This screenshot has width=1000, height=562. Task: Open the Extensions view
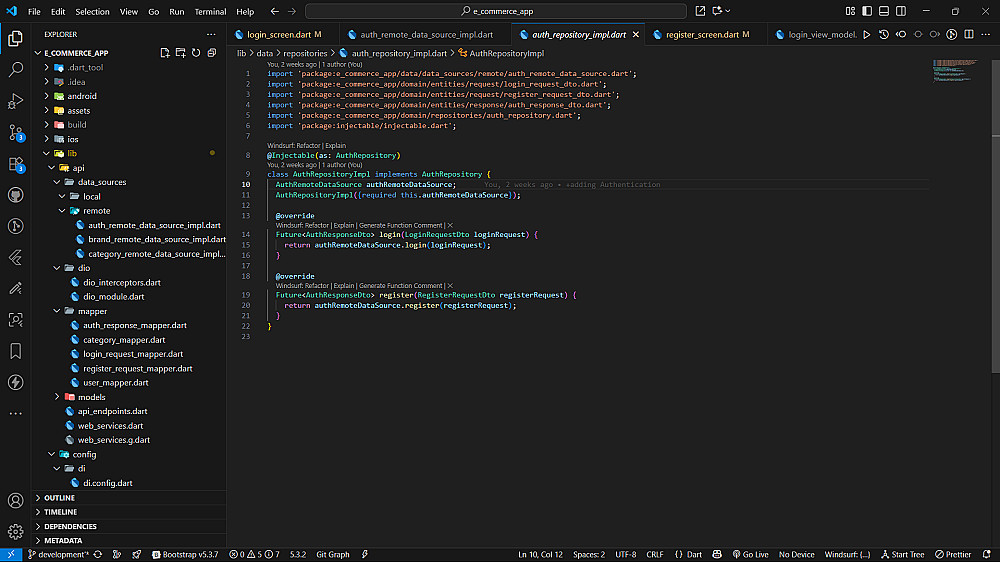point(15,164)
